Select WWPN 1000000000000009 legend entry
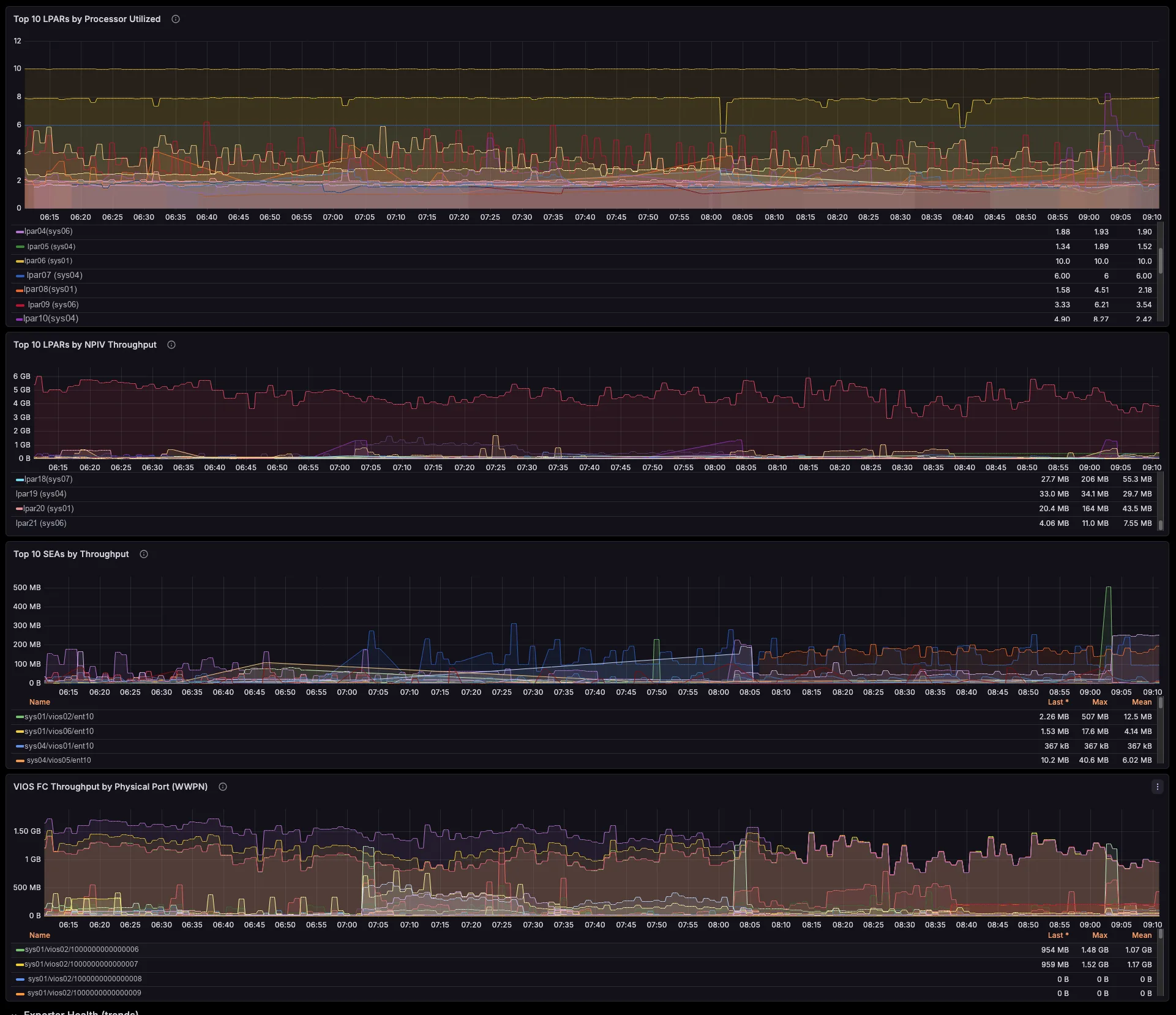 (84, 993)
